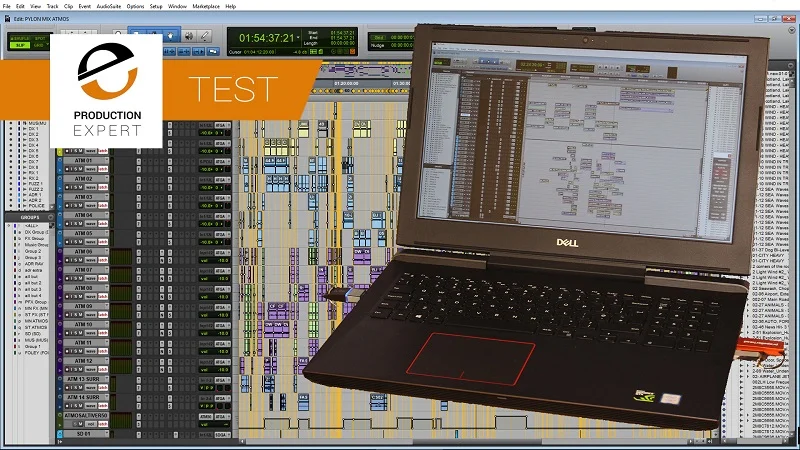The width and height of the screenshot is (800, 450).
Task: Click the timebase circle icon on ATM 03
Action: tap(59, 197)
